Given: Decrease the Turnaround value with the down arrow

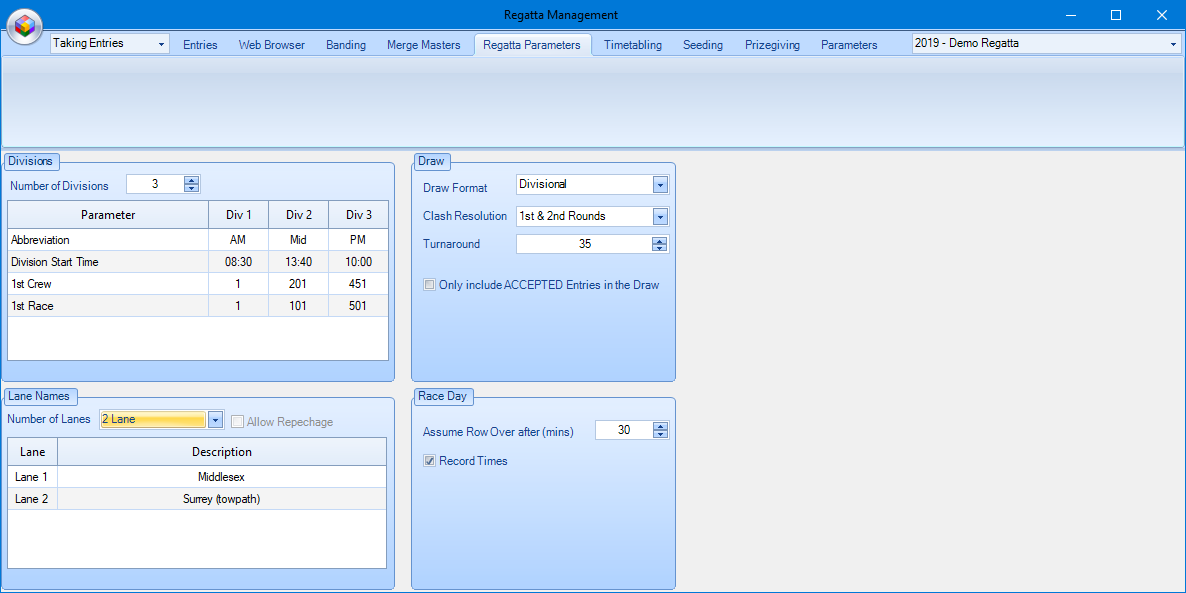Looking at the screenshot, I should tap(660, 248).
